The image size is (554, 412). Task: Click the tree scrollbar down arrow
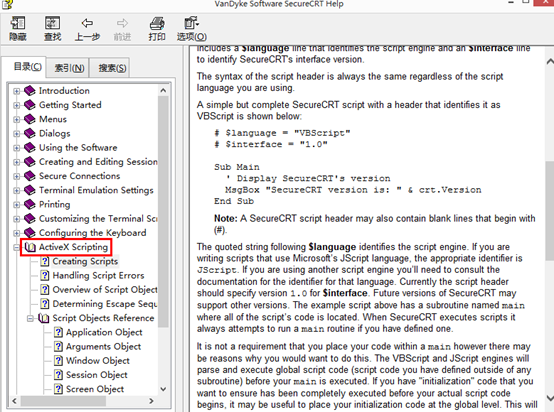pos(163,389)
